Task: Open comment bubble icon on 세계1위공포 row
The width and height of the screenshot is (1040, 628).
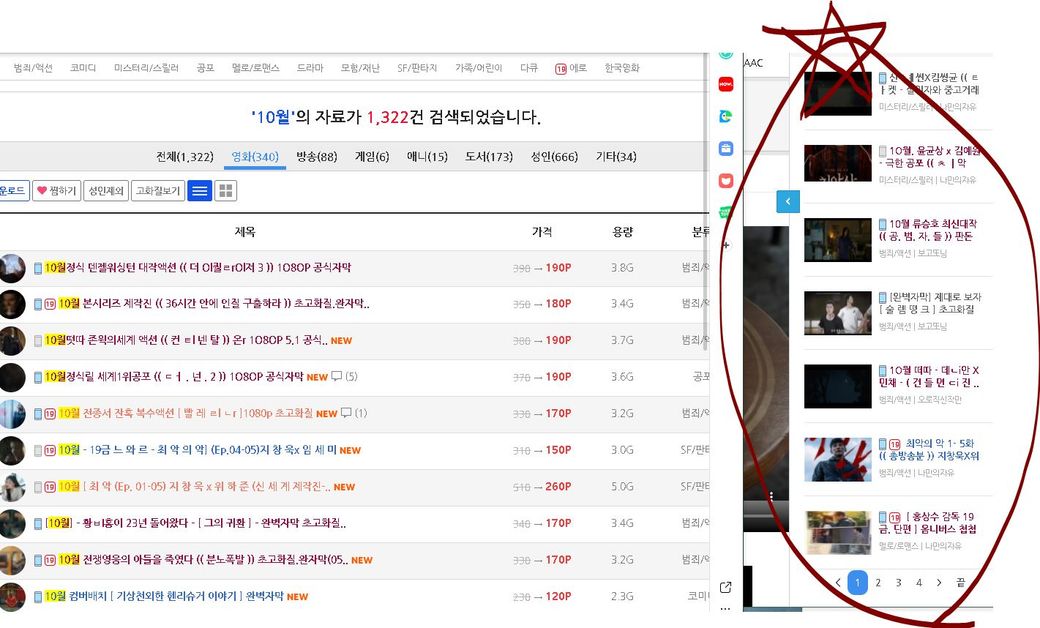Action: click(337, 377)
